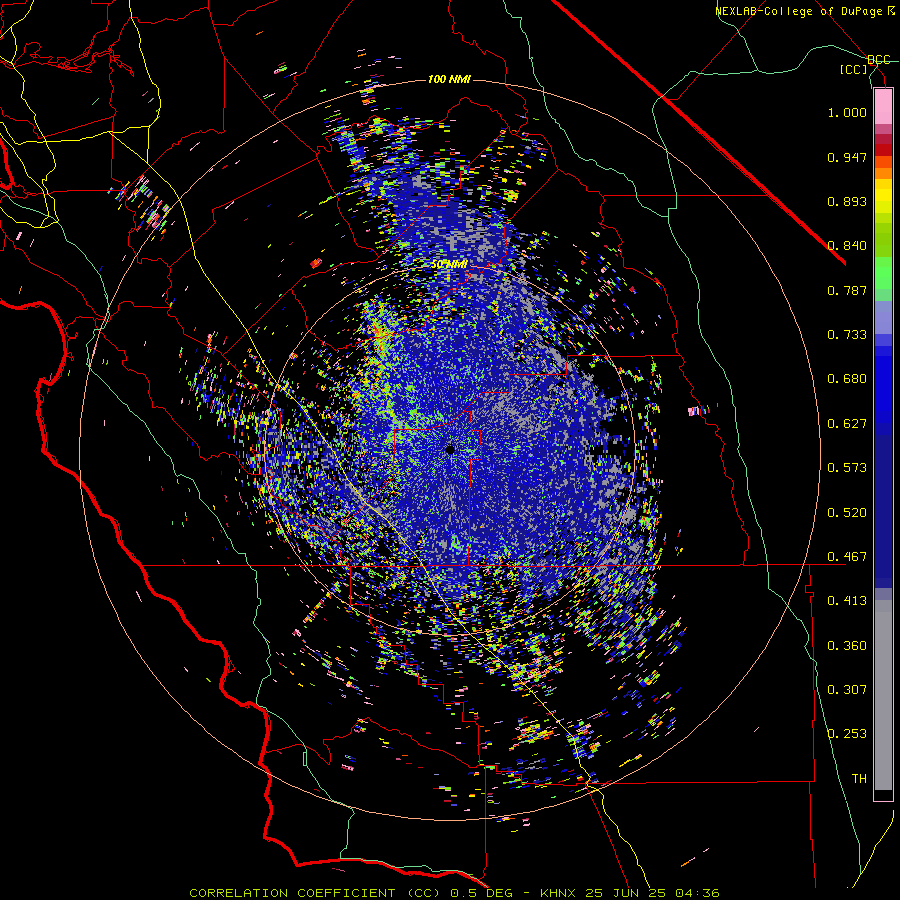
Task: Click the 0.840 scale value
Action: point(847,246)
